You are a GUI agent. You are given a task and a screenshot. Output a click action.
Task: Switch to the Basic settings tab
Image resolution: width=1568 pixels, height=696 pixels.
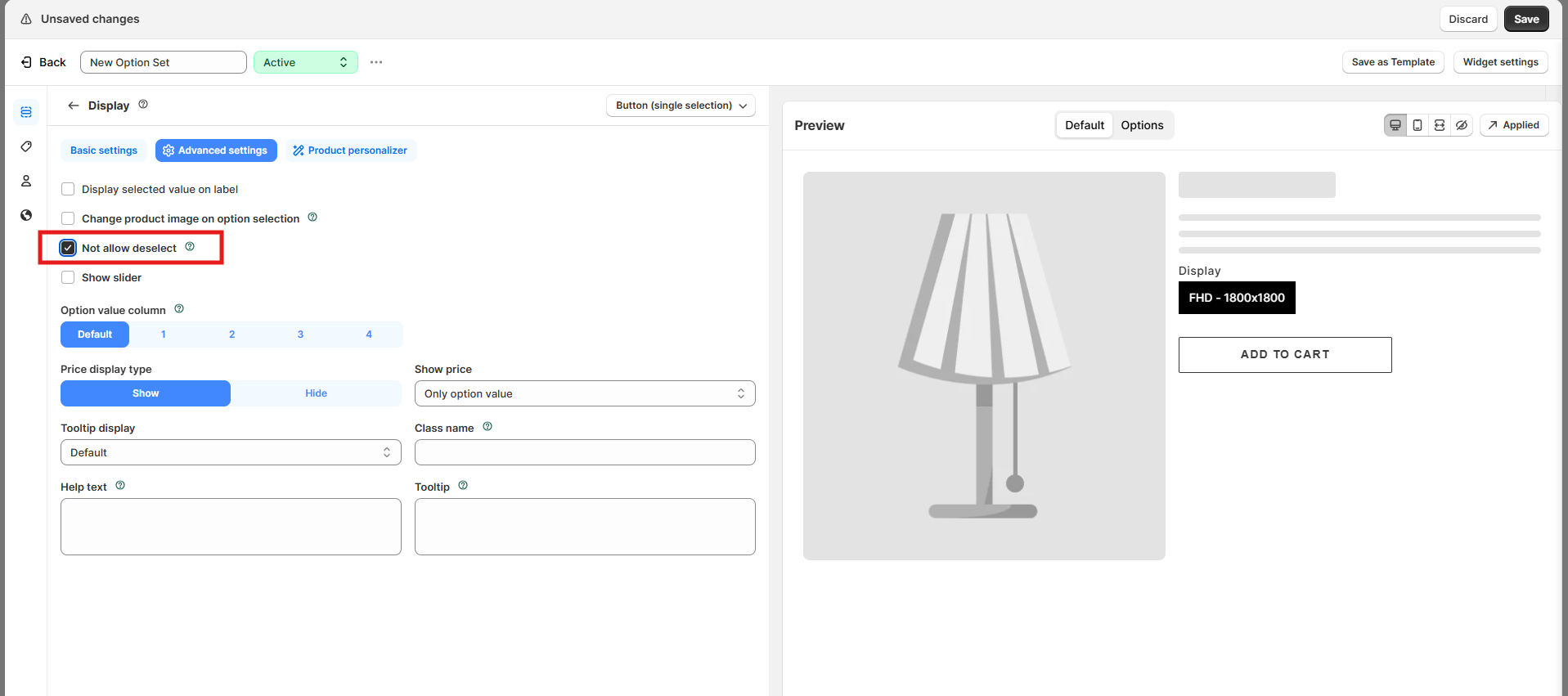104,150
